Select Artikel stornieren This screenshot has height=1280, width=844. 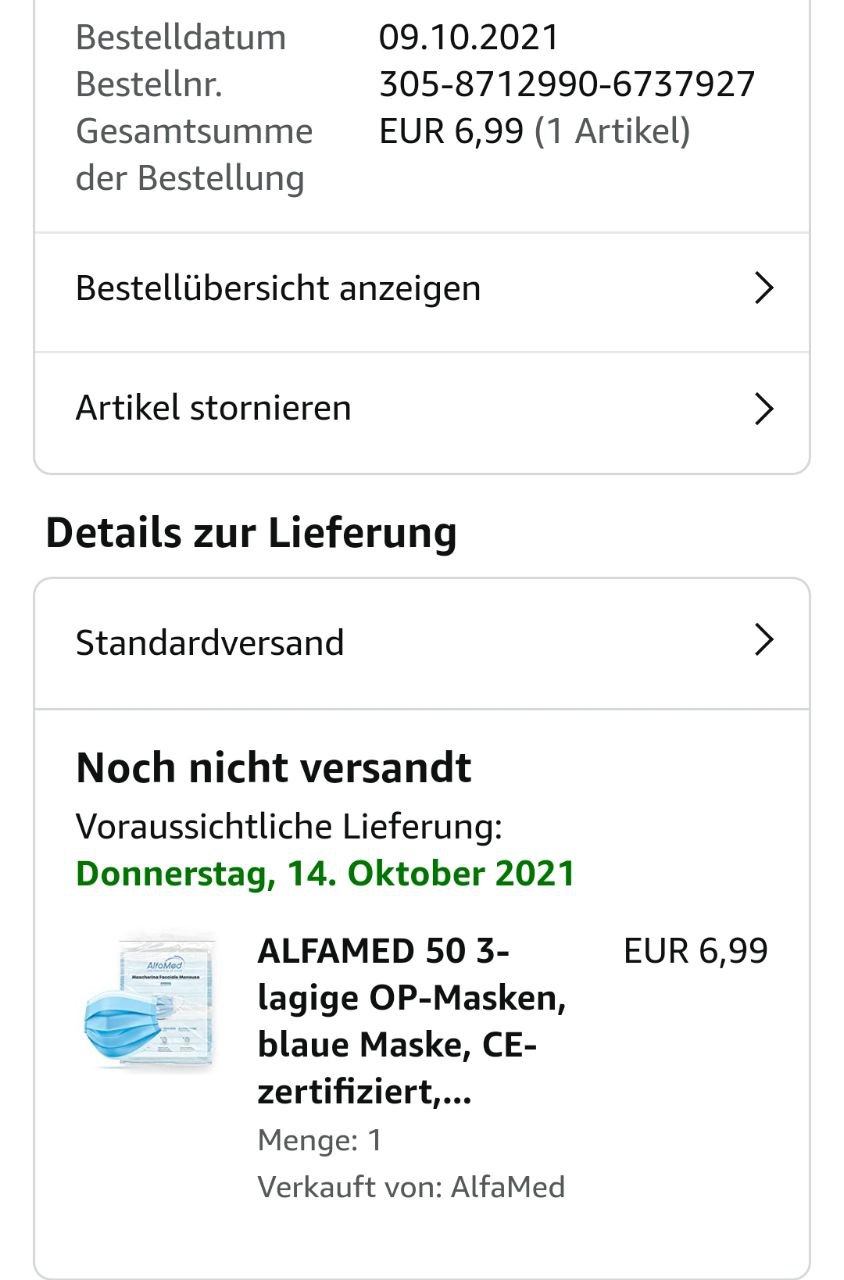(213, 409)
